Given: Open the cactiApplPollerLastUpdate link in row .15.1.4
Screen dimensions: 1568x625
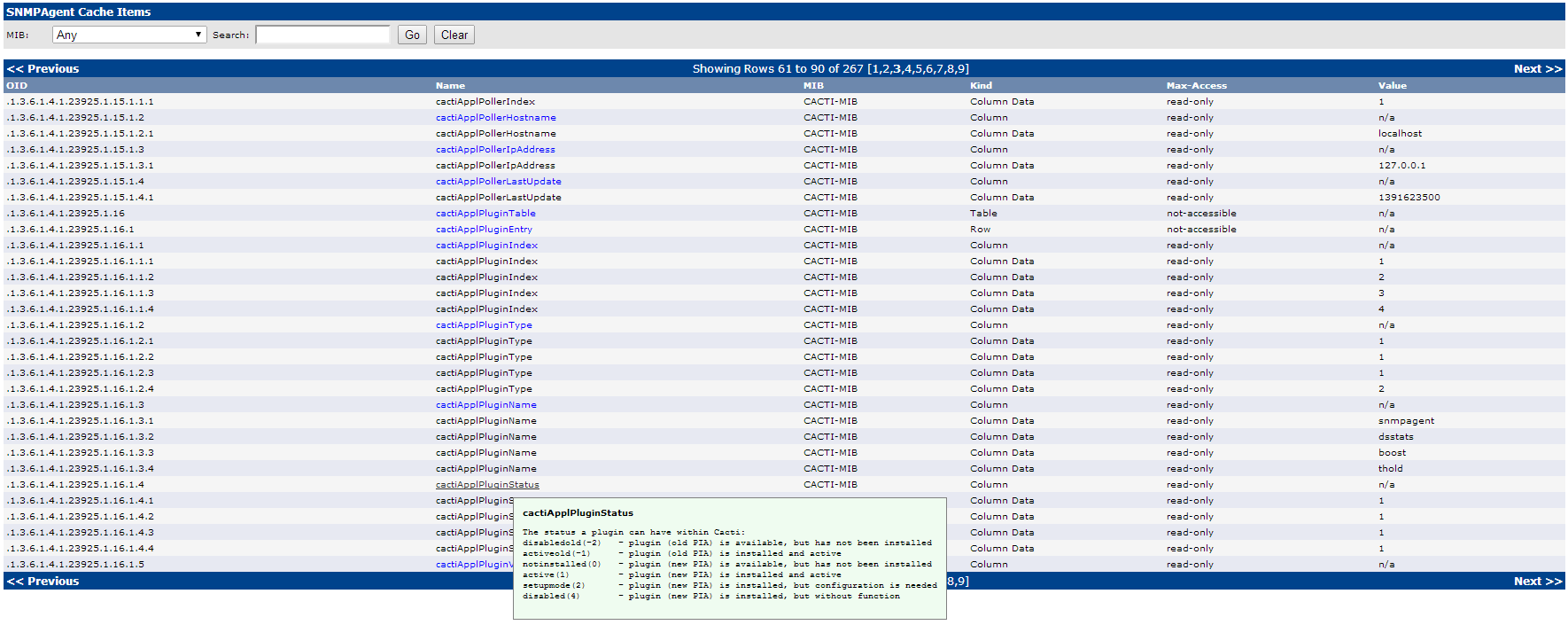Looking at the screenshot, I should click(498, 182).
